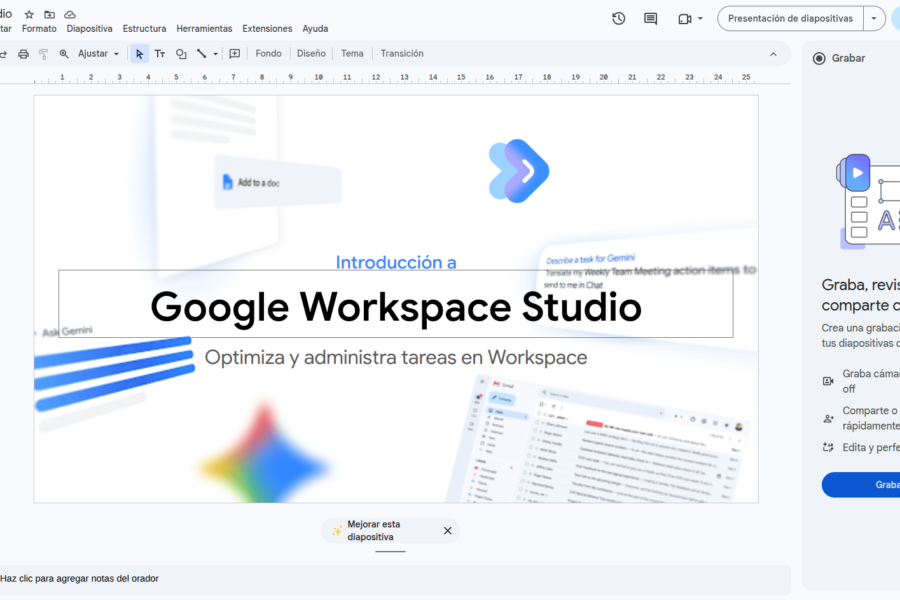Screen dimensions: 900x600
Task: Start Presentación de diapositivas
Action: point(790,18)
